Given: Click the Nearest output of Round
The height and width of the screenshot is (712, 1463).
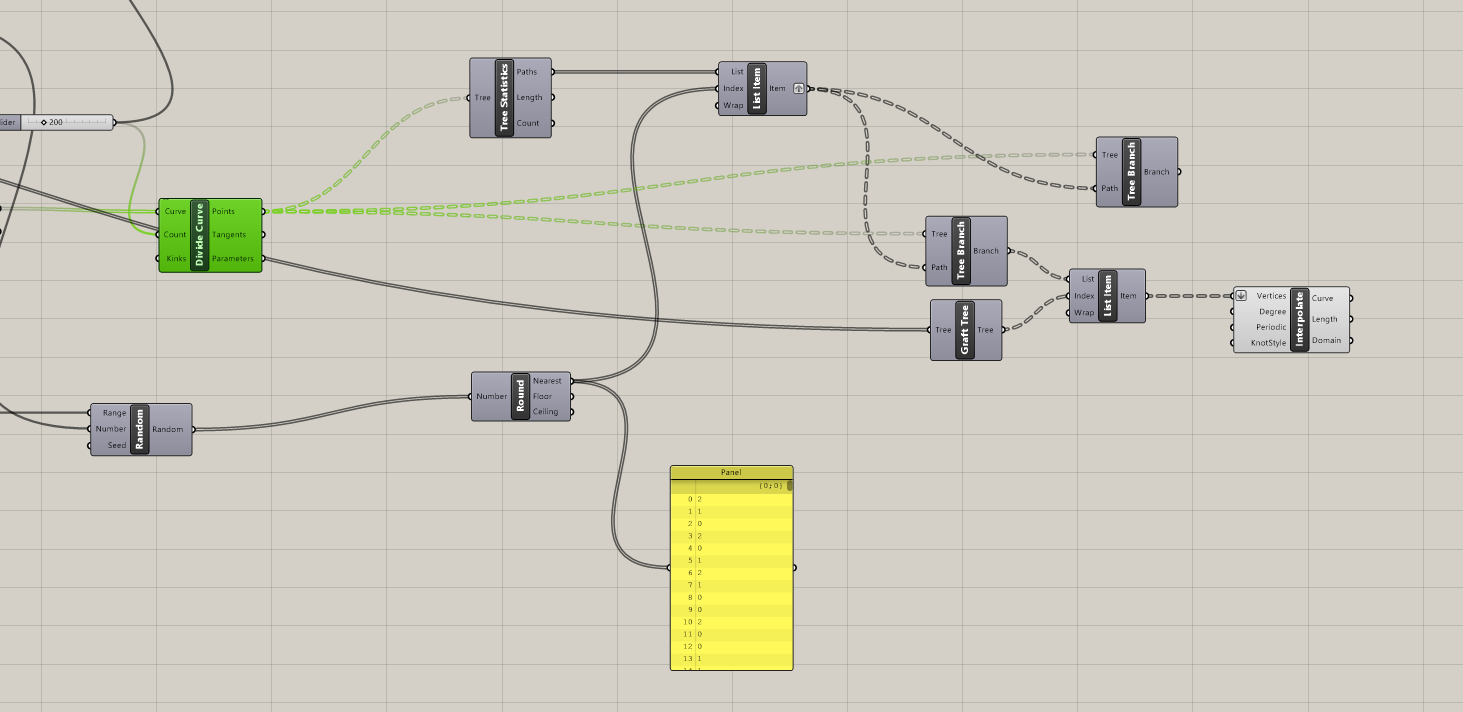Looking at the screenshot, I should coord(547,381).
